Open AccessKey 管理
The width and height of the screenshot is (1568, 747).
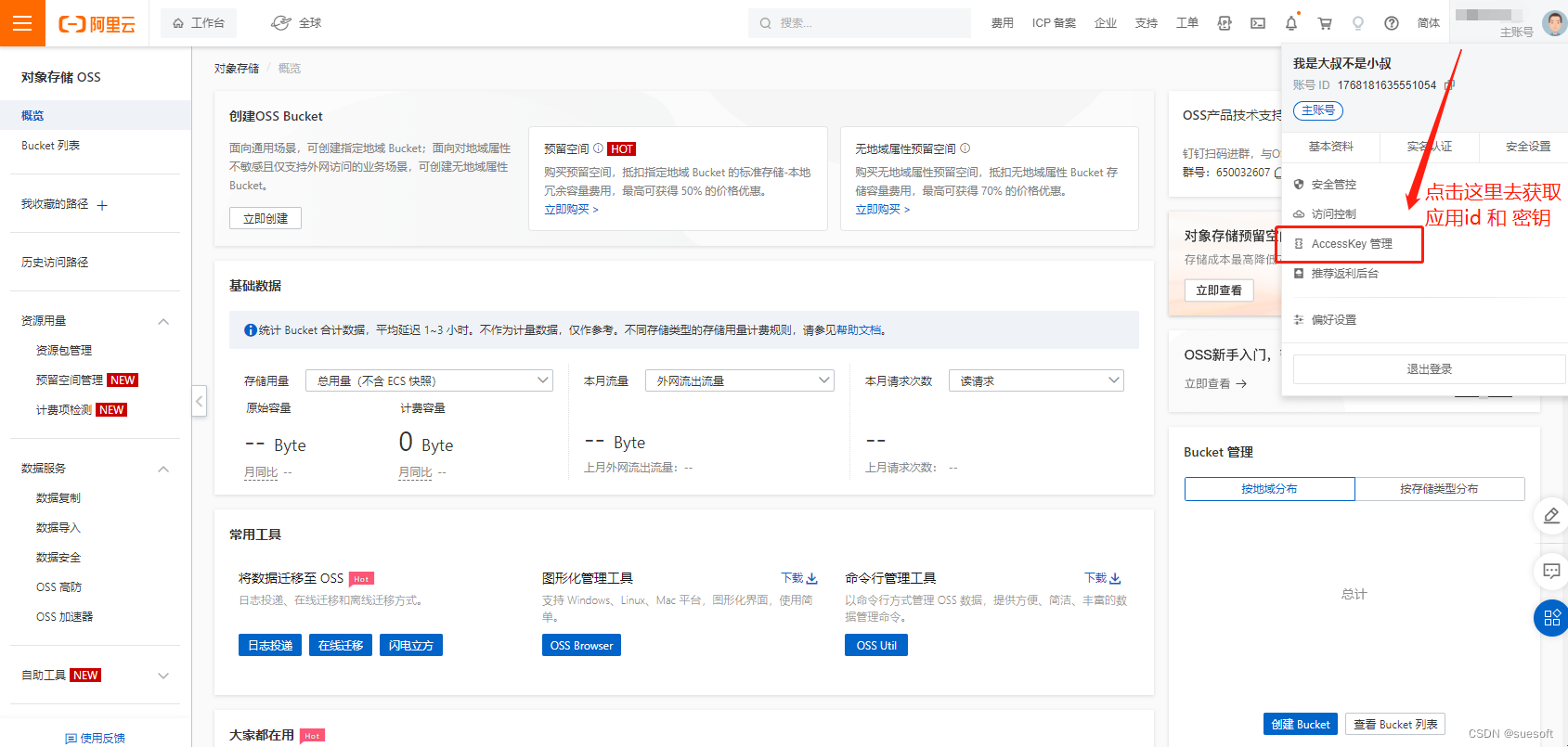[1351, 244]
